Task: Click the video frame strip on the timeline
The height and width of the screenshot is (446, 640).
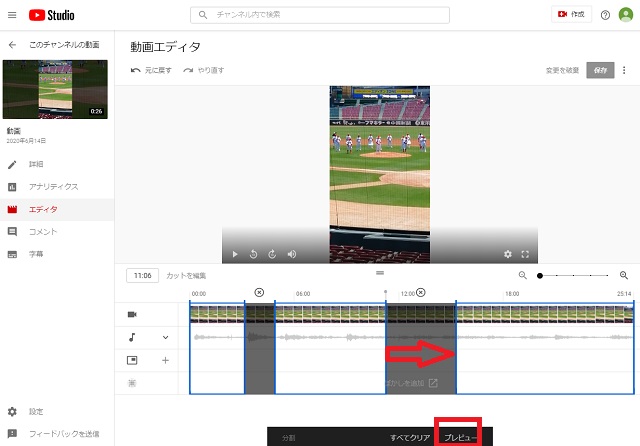Action: click(x=411, y=314)
